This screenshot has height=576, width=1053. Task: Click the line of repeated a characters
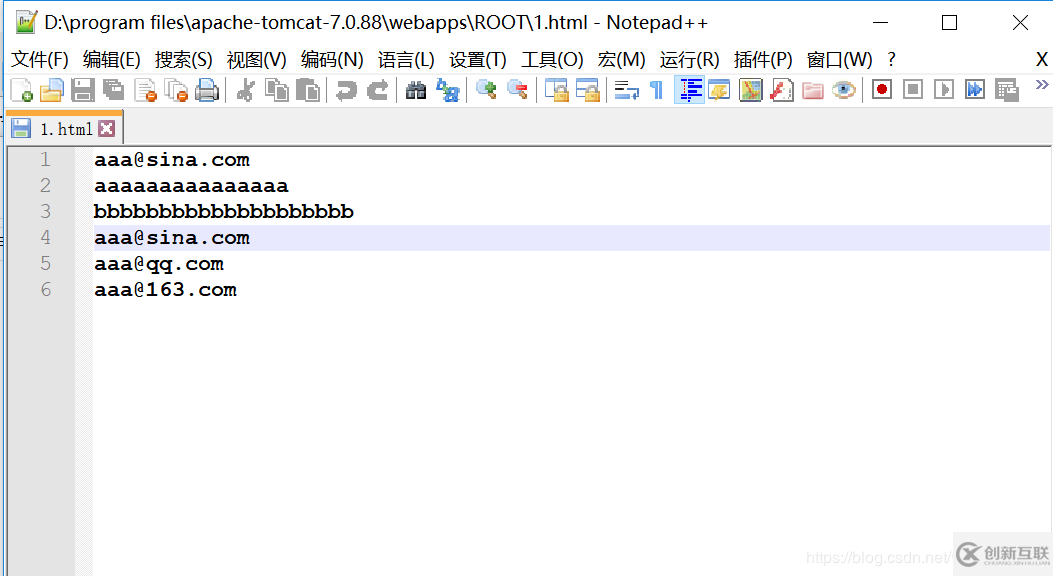point(191,186)
